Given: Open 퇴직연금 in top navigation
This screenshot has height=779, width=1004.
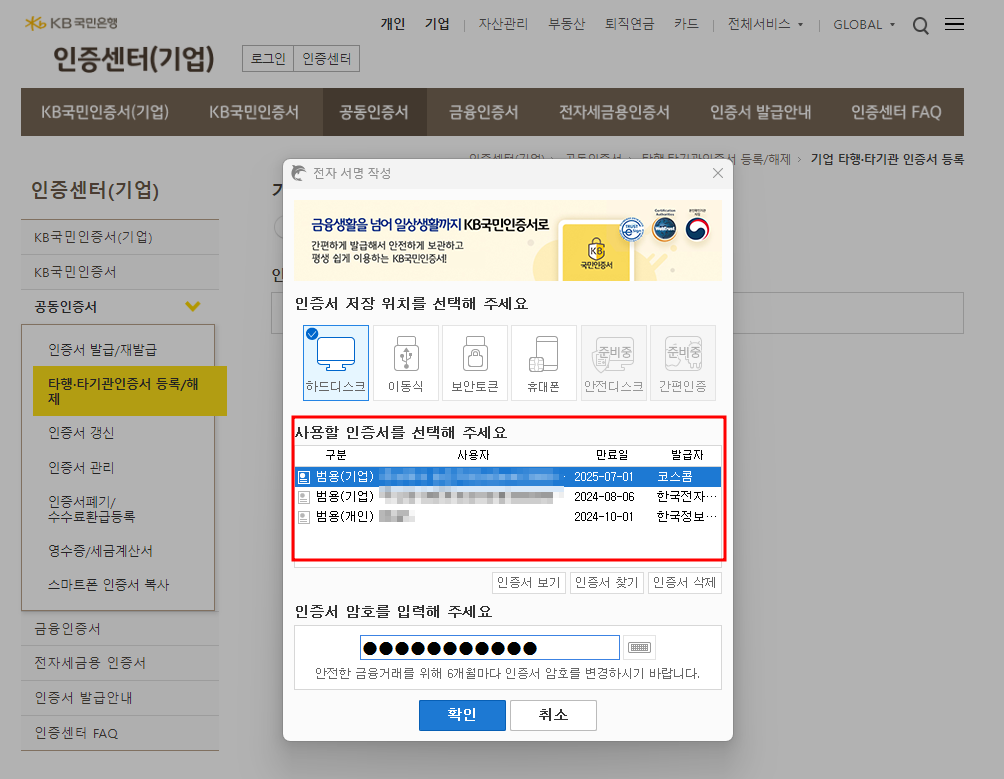Looking at the screenshot, I should pyautogui.click(x=629, y=24).
